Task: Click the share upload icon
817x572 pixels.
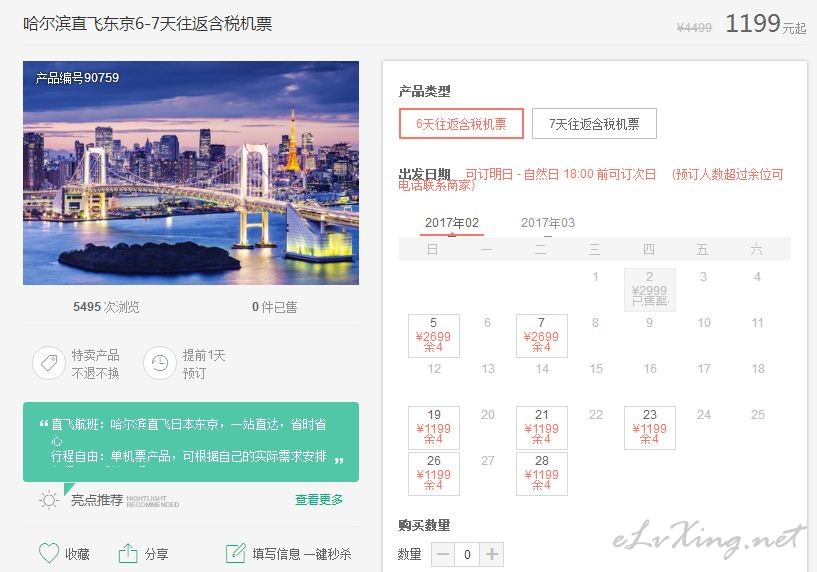Action: tap(128, 553)
